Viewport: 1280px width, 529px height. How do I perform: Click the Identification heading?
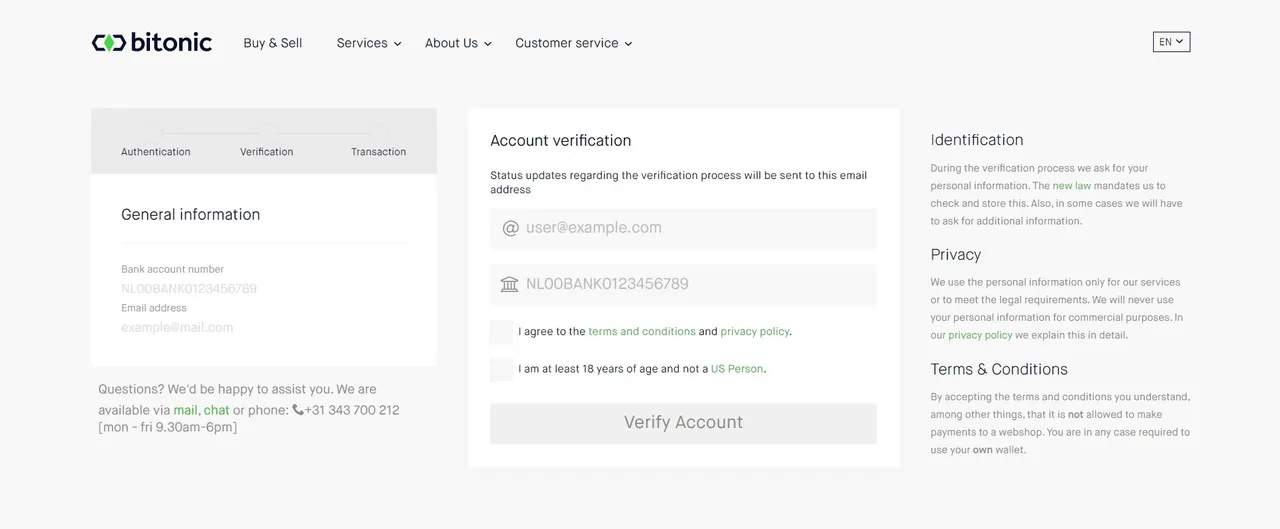tap(977, 140)
